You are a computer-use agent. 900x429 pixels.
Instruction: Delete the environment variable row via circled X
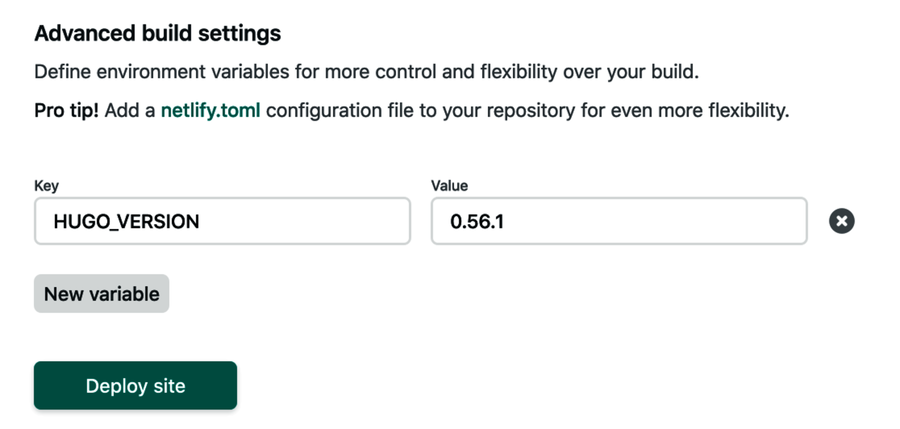[x=842, y=221]
